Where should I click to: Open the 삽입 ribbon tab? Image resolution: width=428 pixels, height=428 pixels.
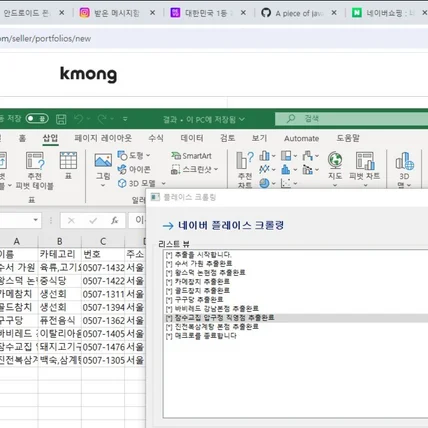click(50, 138)
